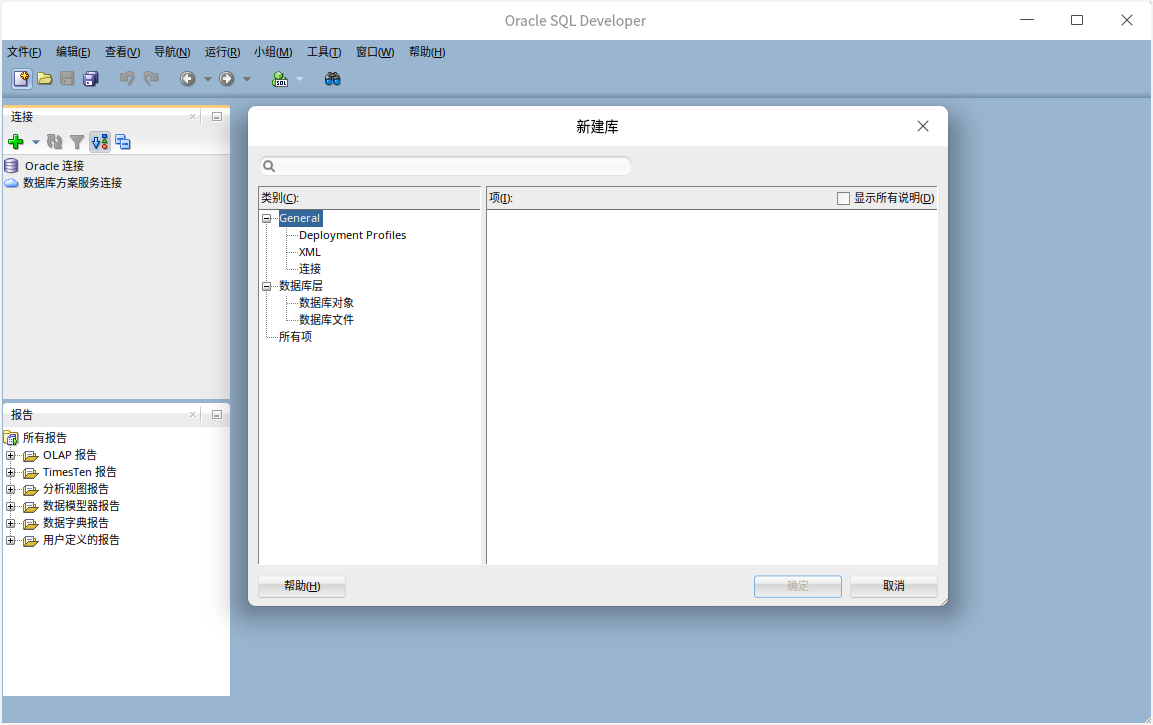This screenshot has width=1153, height=725.
Task: Select Deployment Profiles category
Action: click(x=352, y=235)
